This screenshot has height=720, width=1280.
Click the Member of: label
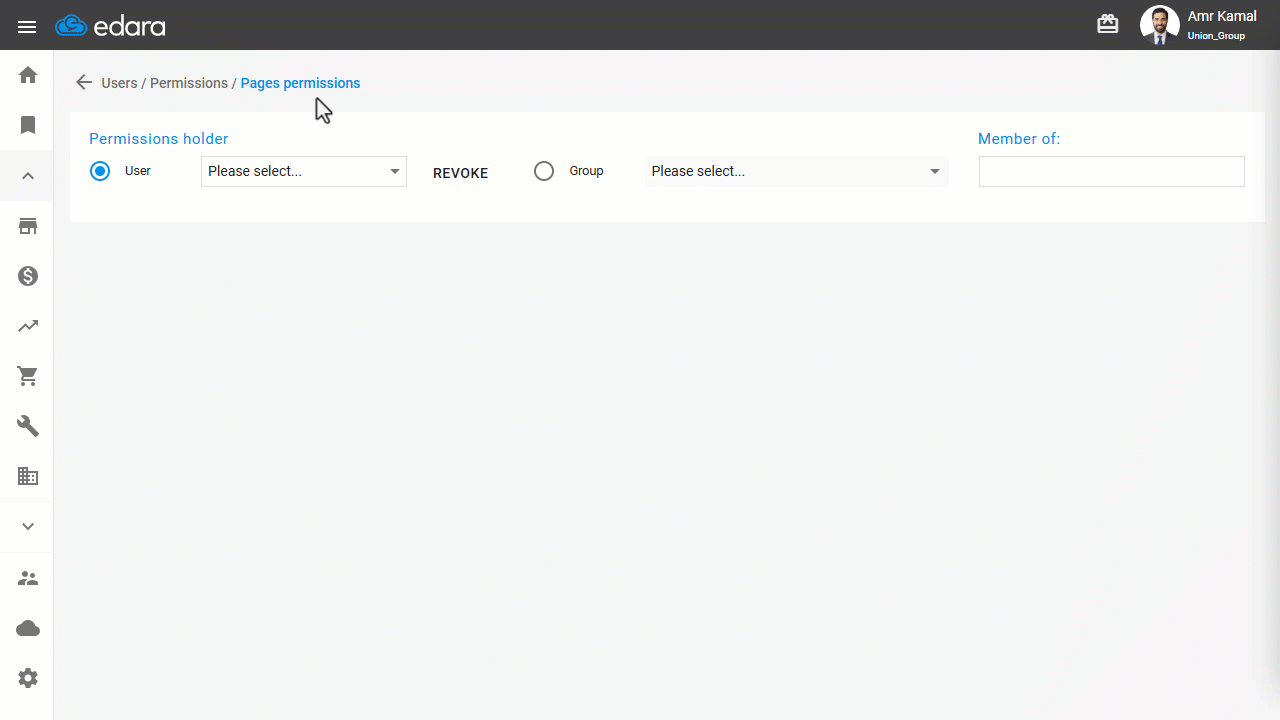pos(1019,139)
